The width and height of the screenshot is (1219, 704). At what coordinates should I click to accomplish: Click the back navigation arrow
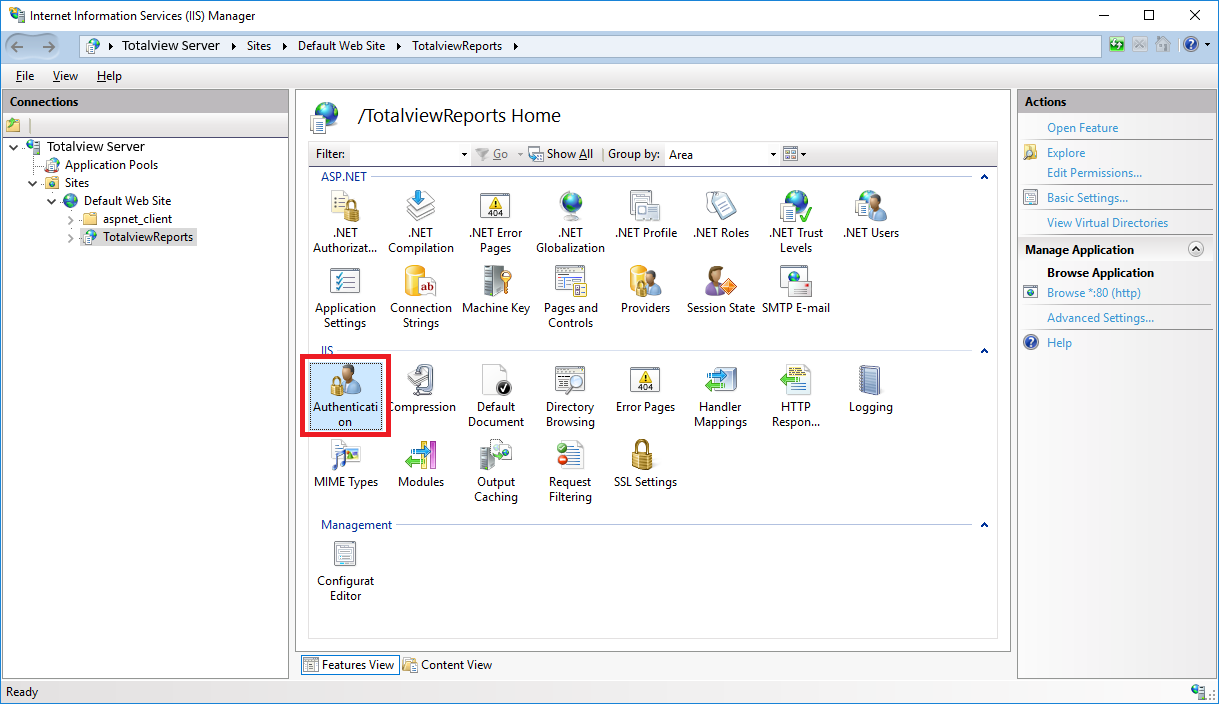18,46
